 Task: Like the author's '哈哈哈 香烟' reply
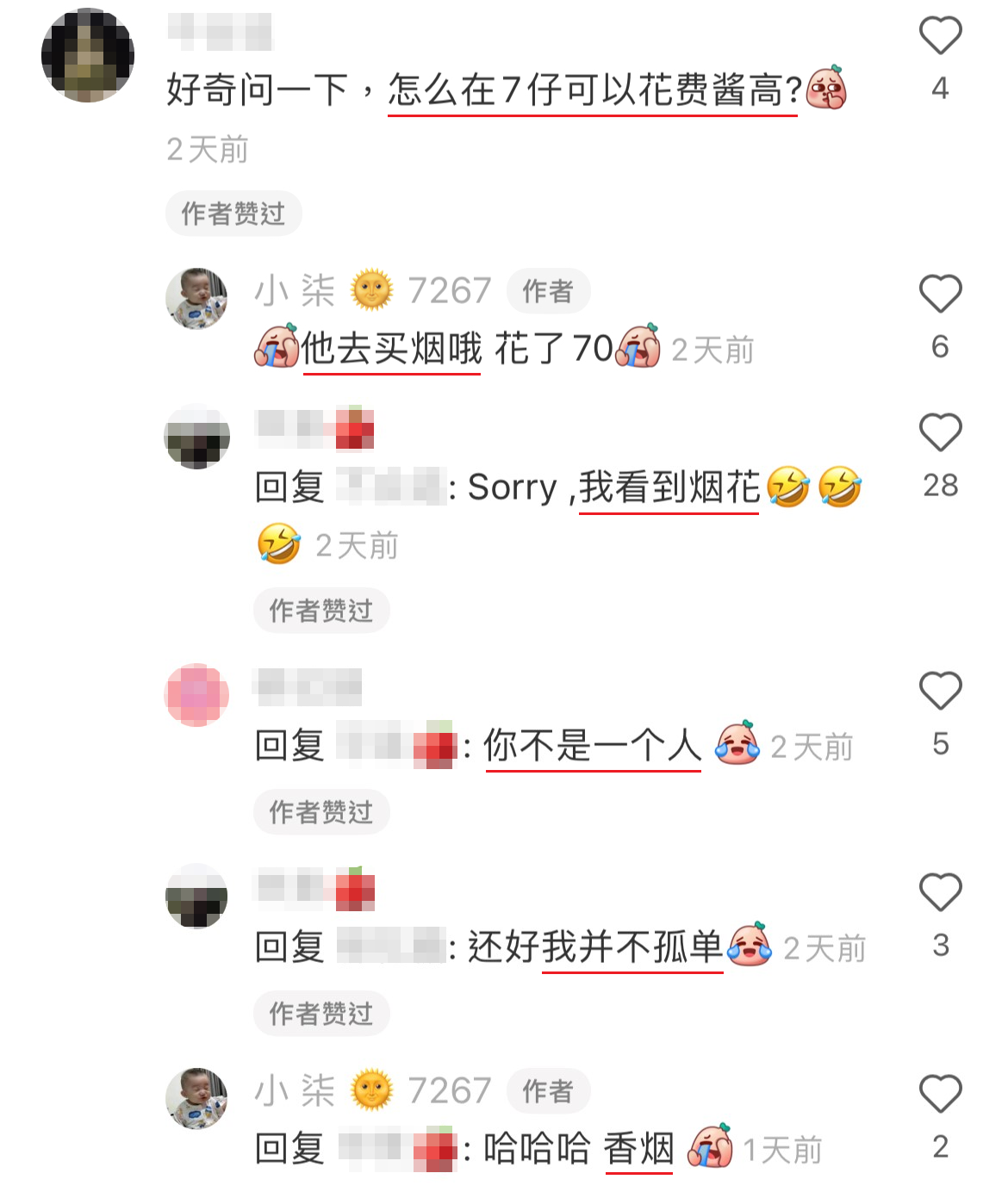point(940,1094)
